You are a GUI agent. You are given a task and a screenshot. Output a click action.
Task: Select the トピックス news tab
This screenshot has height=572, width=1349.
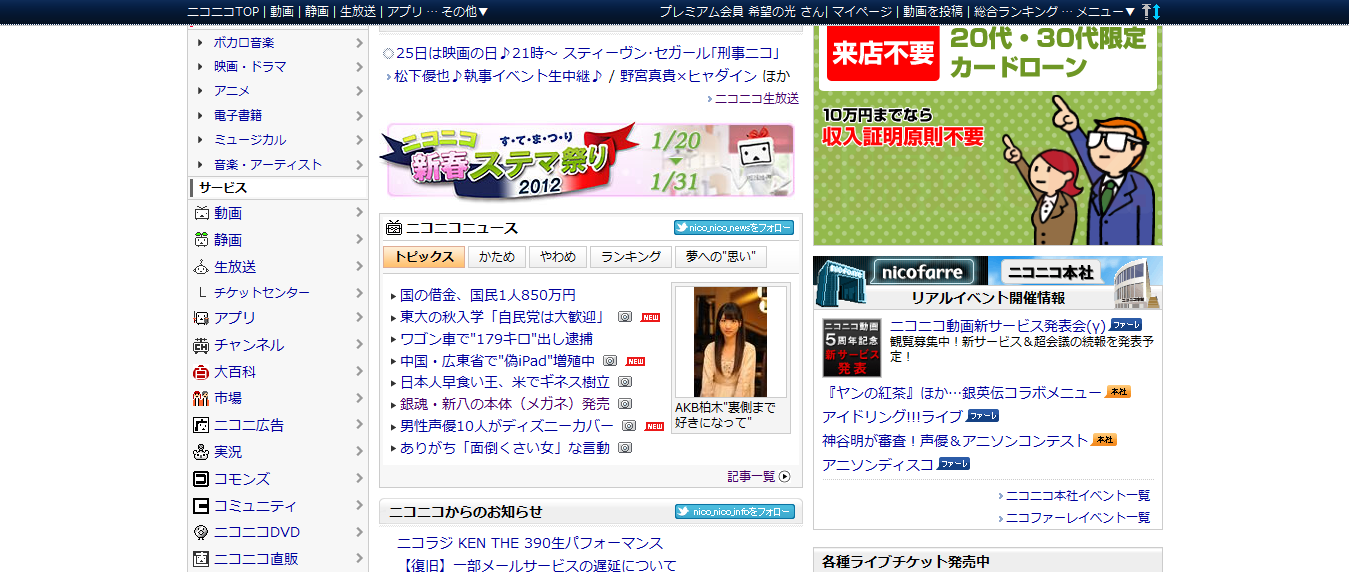point(424,257)
